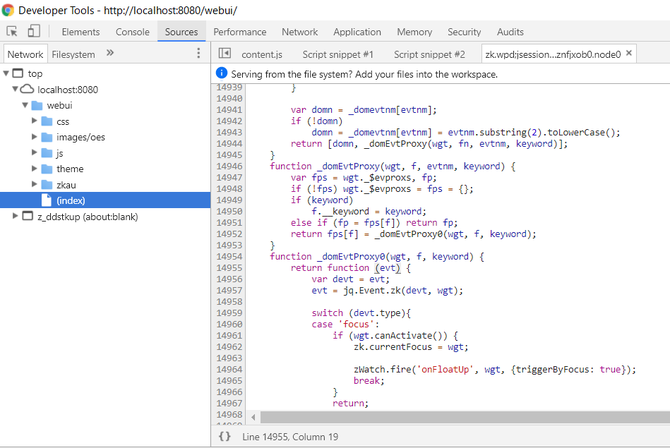
Task: Click the _domEvtProxy0 function name on line 14954
Action: 351,256
